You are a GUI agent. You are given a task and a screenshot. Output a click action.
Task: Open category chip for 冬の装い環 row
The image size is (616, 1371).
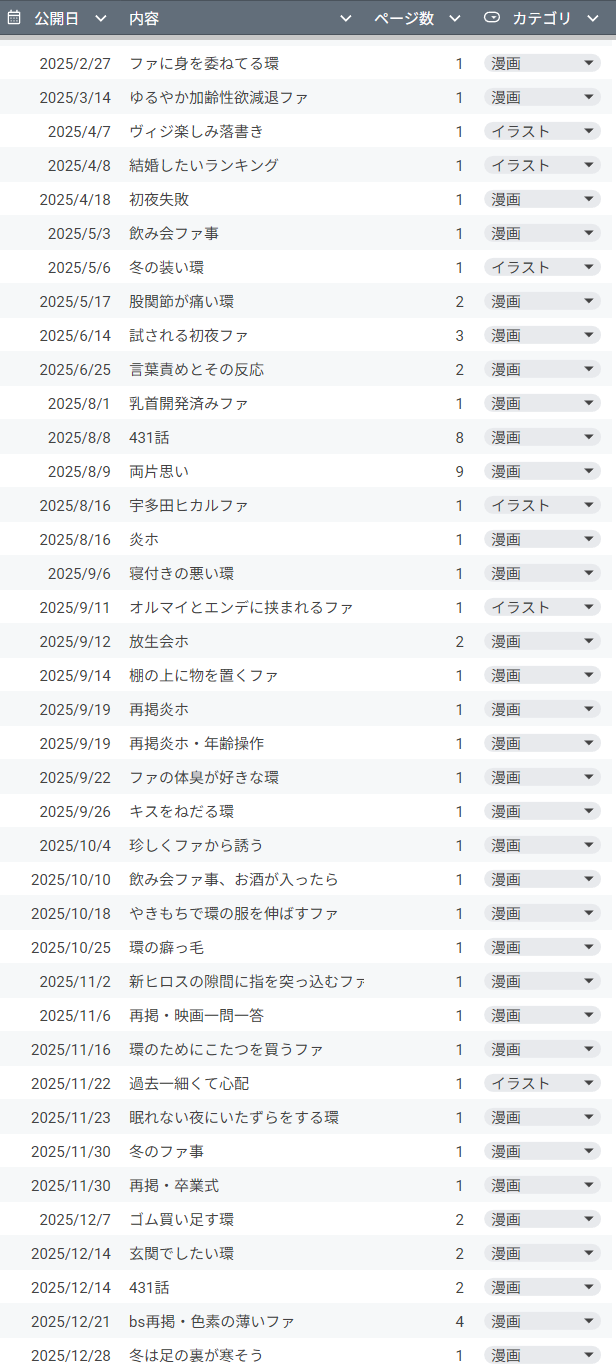click(x=590, y=267)
